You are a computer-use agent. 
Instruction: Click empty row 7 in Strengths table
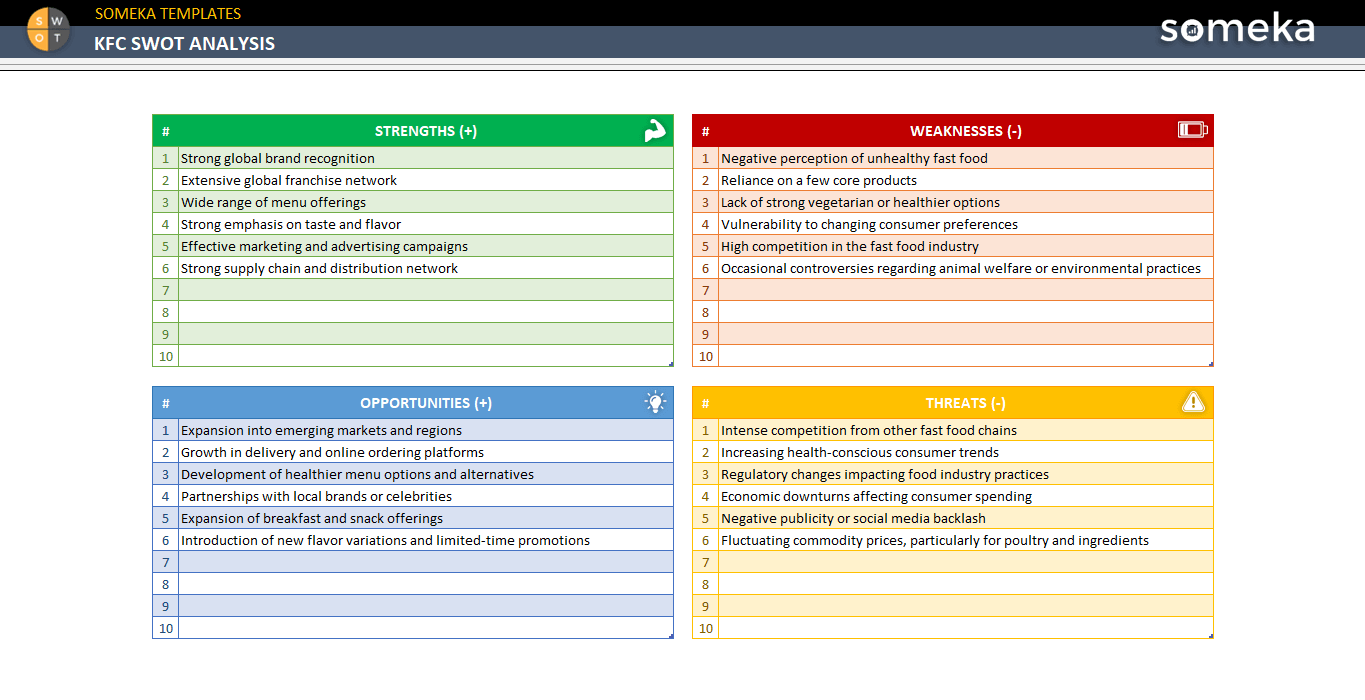click(x=426, y=290)
